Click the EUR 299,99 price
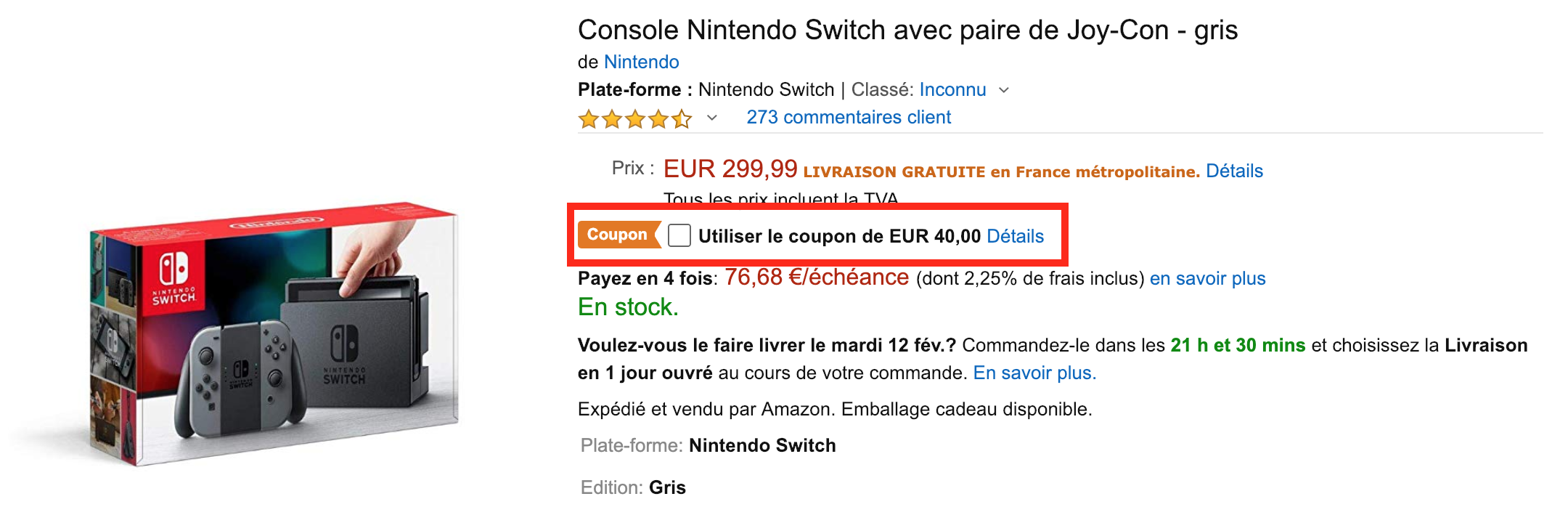This screenshot has width=1568, height=507. click(730, 169)
